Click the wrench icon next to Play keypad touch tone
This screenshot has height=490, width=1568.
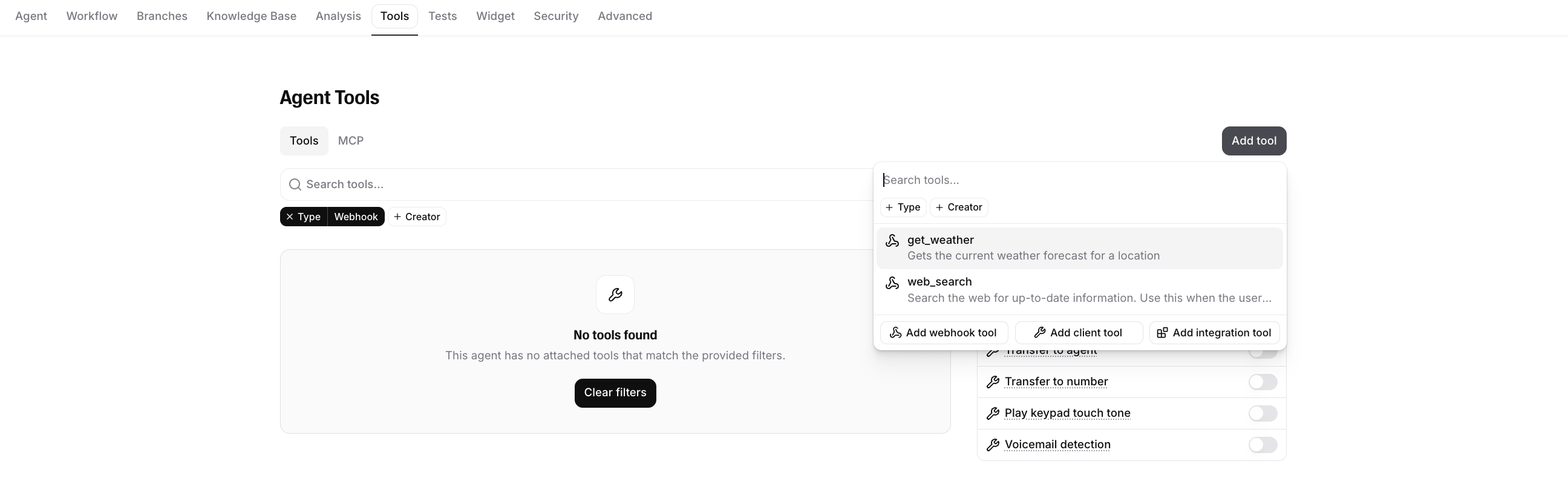click(993, 413)
